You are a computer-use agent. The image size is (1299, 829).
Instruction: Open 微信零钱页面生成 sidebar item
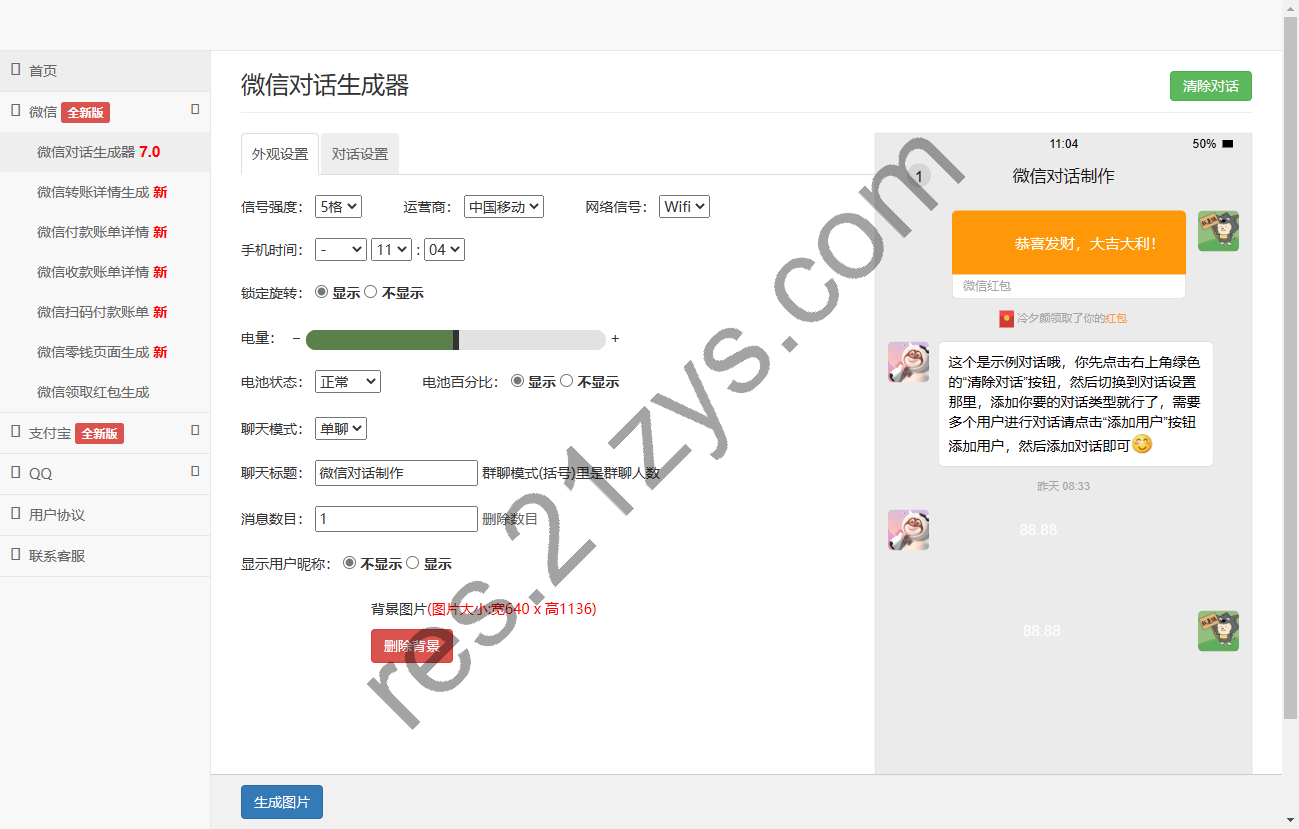pos(105,352)
